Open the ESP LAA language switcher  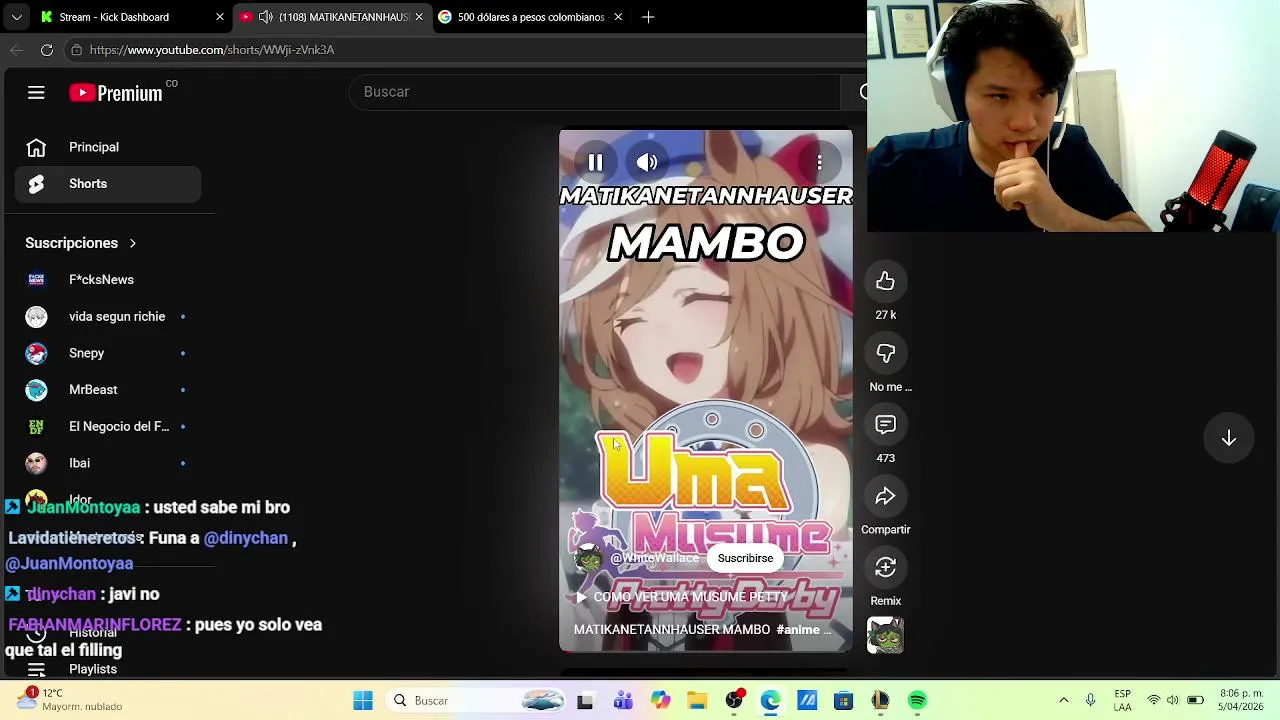(1123, 701)
